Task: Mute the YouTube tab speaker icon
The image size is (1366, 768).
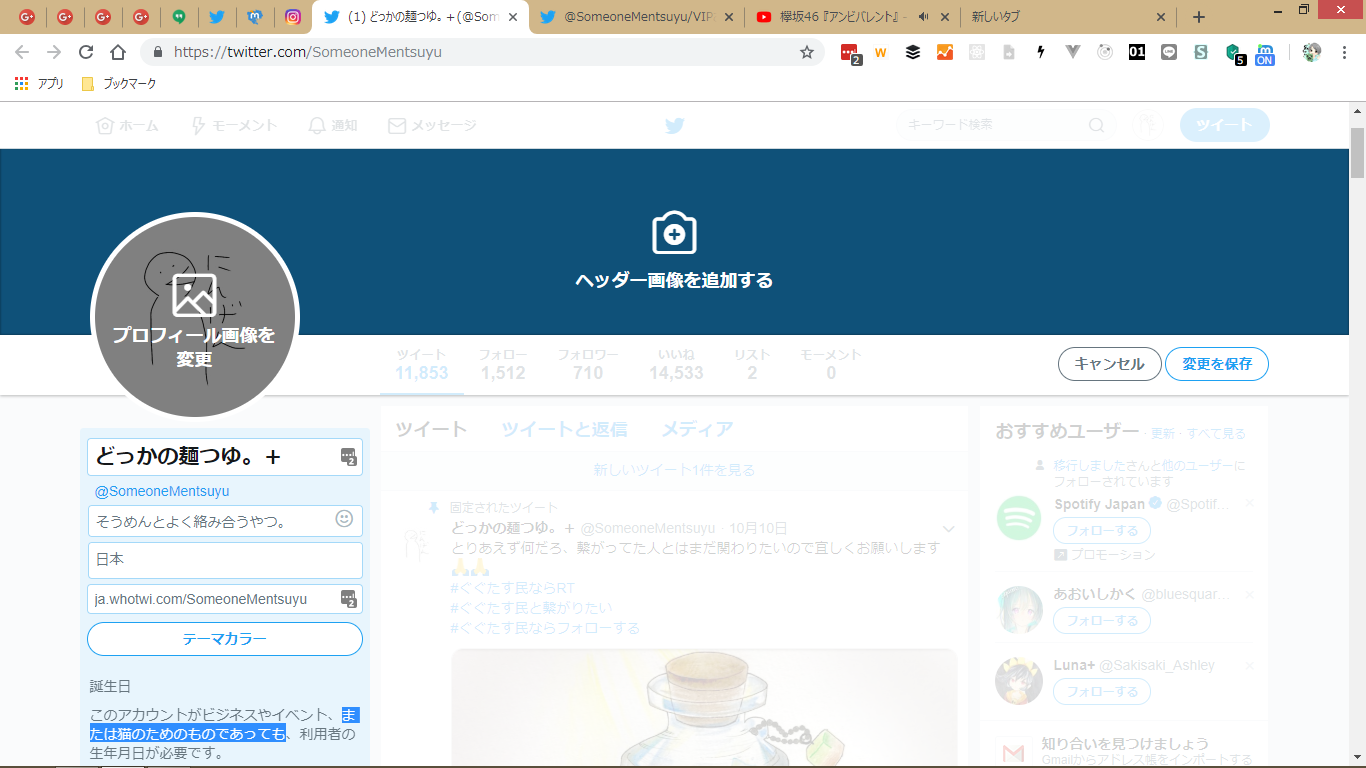Action: point(922,17)
